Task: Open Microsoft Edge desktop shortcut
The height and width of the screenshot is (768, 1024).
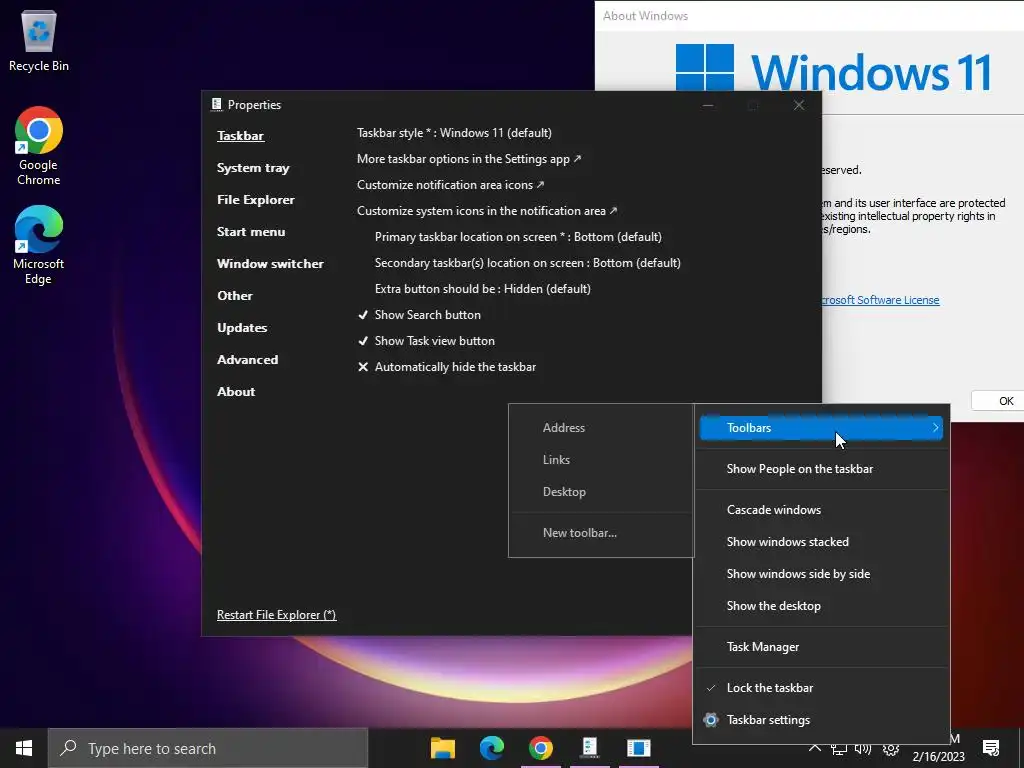Action: (x=39, y=245)
